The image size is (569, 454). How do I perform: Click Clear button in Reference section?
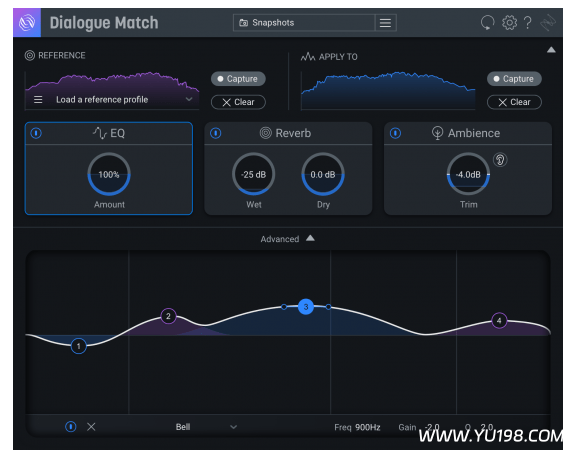tap(238, 102)
